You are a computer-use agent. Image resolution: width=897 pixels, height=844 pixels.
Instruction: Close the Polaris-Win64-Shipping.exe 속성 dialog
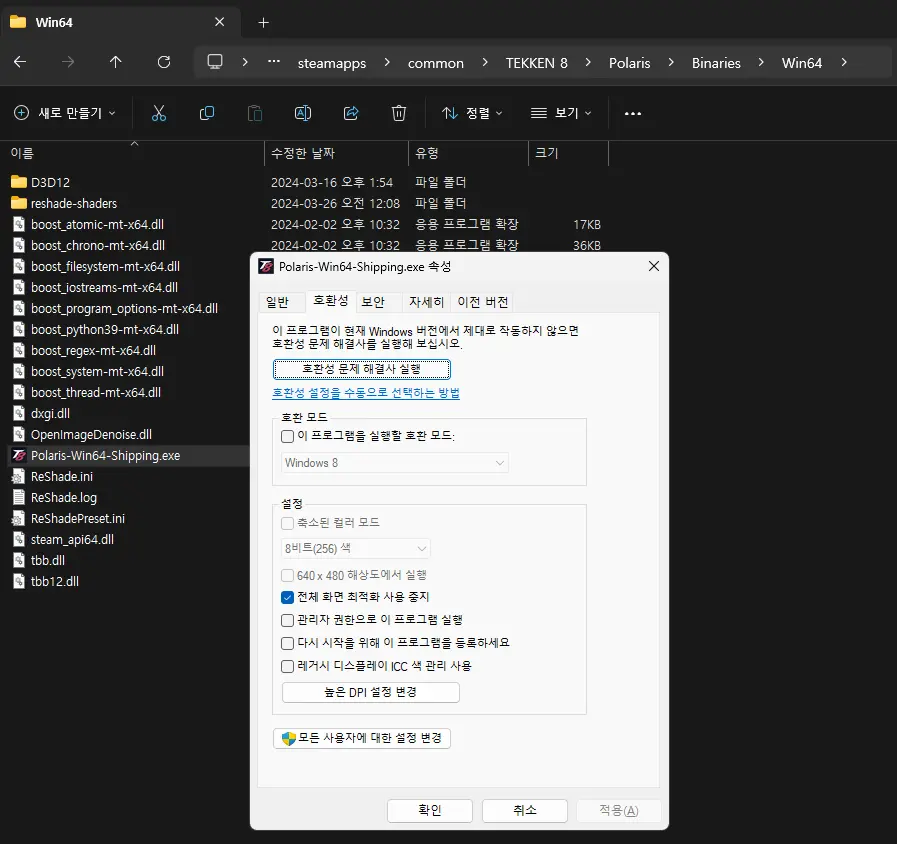pos(654,266)
